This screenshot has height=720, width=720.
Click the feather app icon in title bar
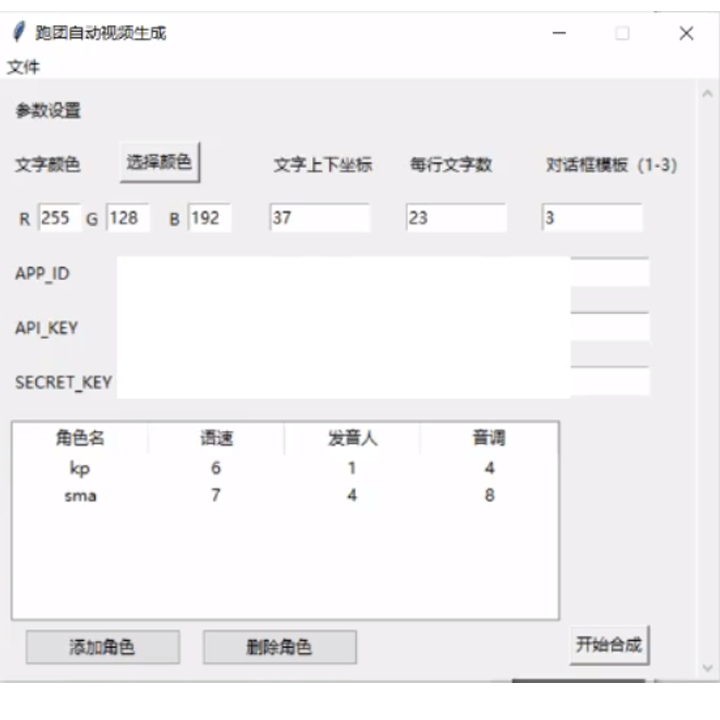[18, 33]
